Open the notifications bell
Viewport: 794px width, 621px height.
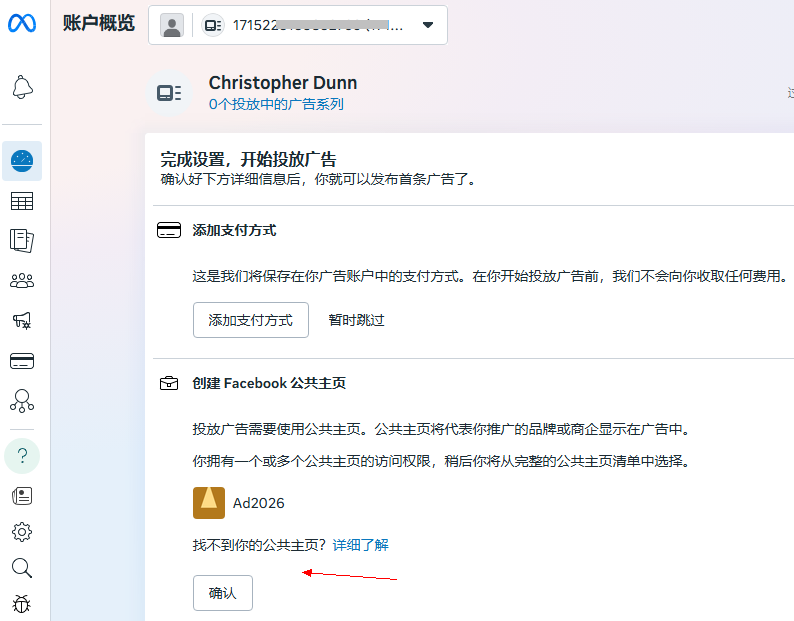point(22,88)
